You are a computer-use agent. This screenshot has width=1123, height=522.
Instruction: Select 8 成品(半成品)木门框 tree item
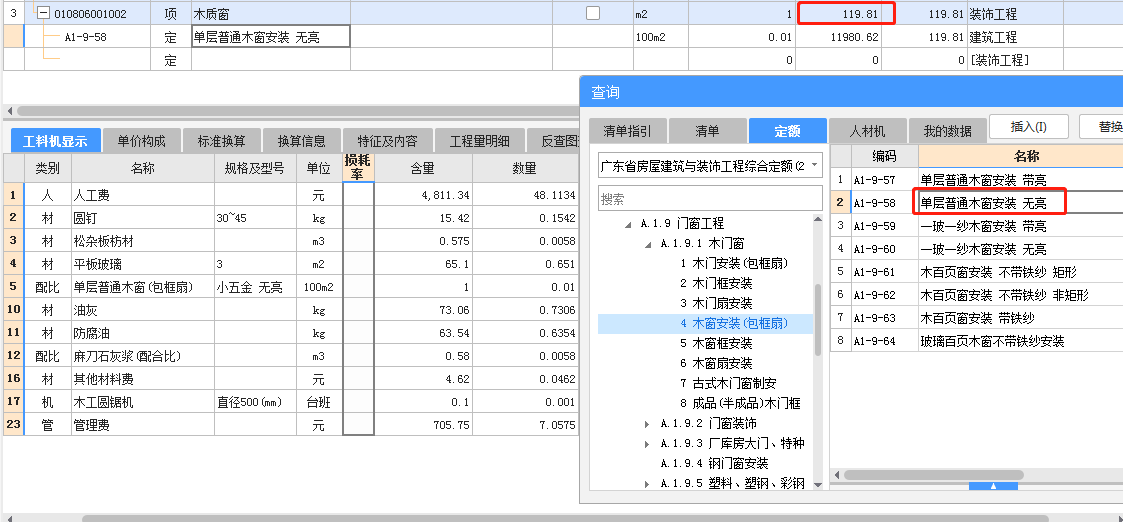tap(741, 404)
